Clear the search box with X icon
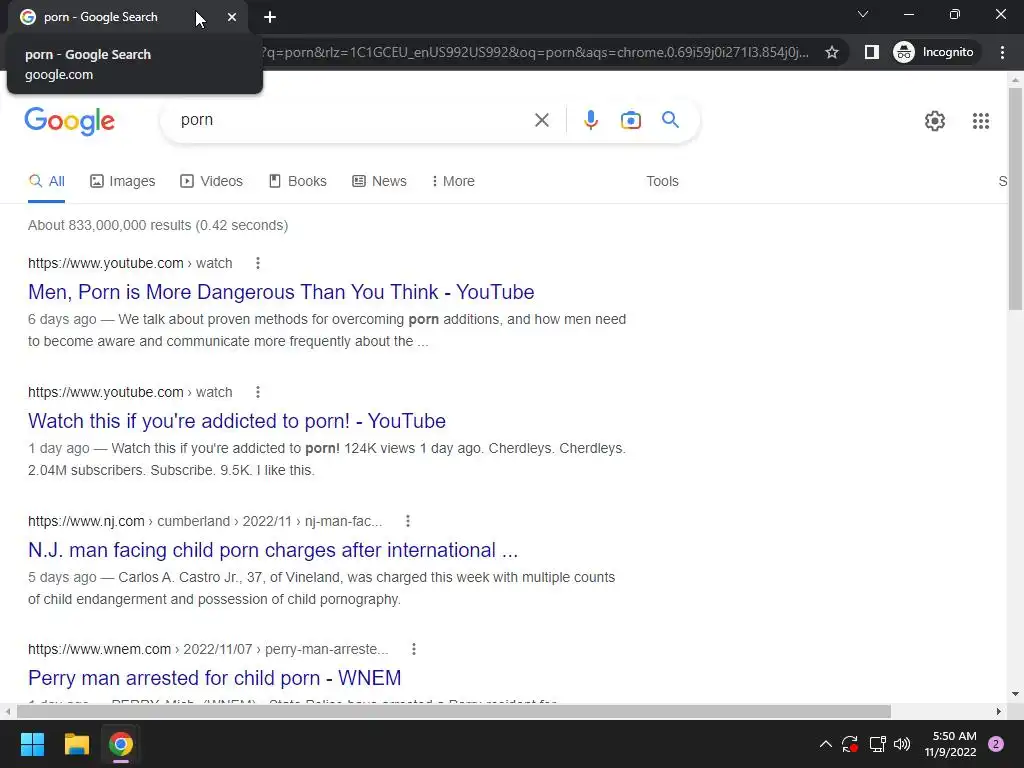Viewport: 1024px width, 768px height. click(x=541, y=120)
